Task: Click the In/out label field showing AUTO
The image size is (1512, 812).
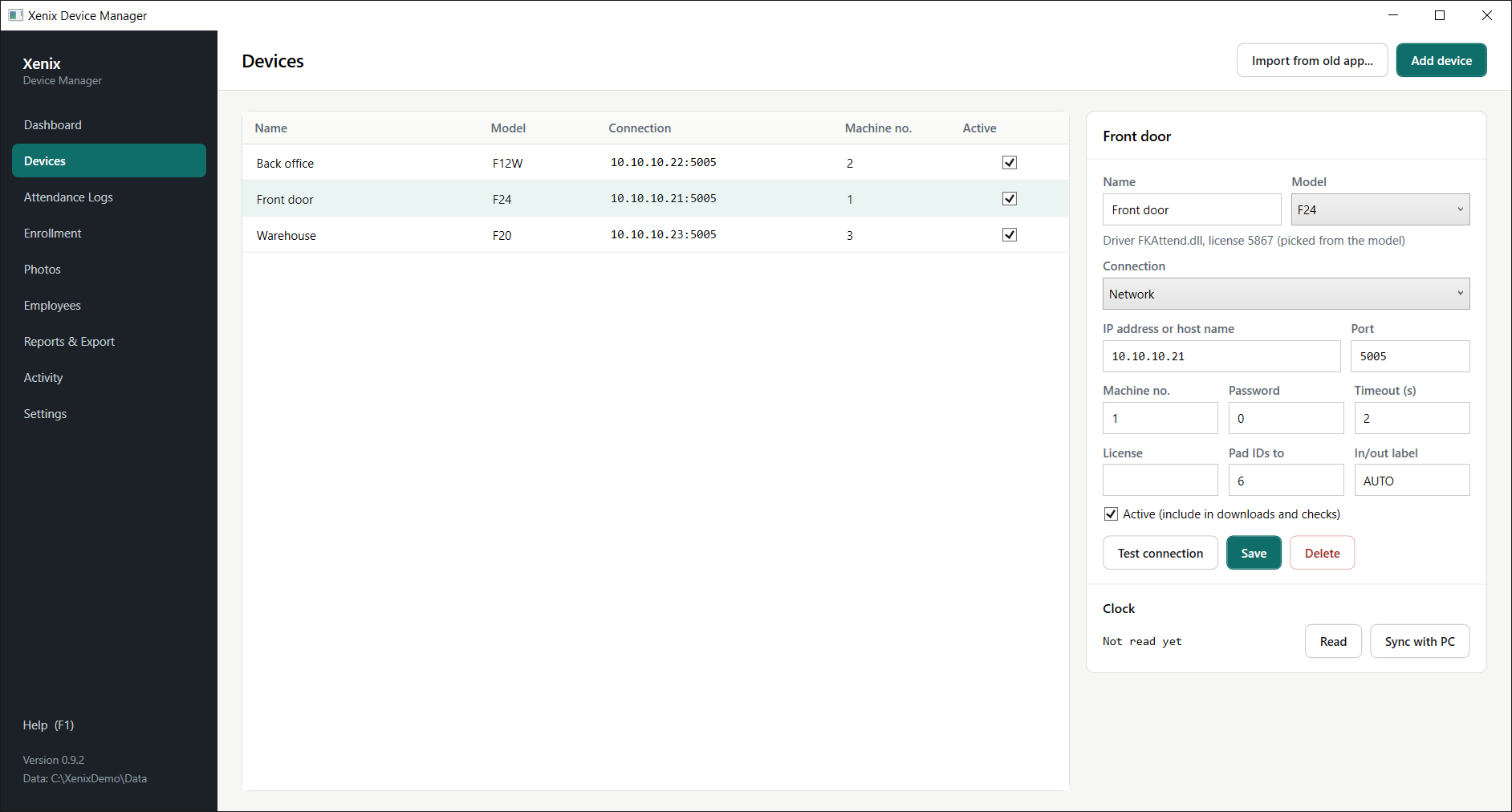Action: pos(1412,480)
